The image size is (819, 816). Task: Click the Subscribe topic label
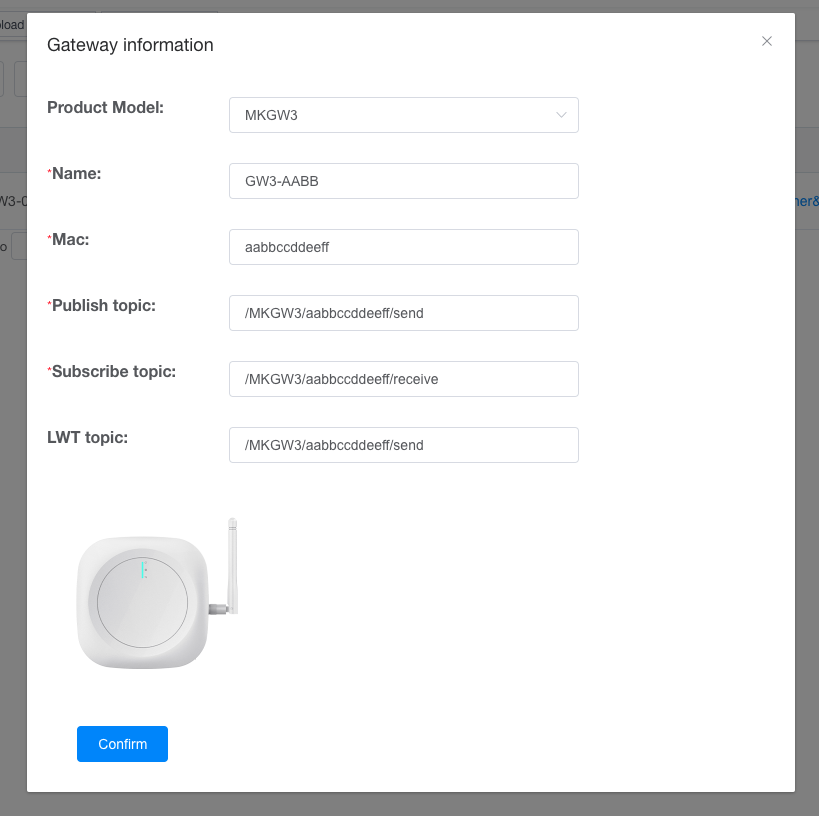[114, 371]
